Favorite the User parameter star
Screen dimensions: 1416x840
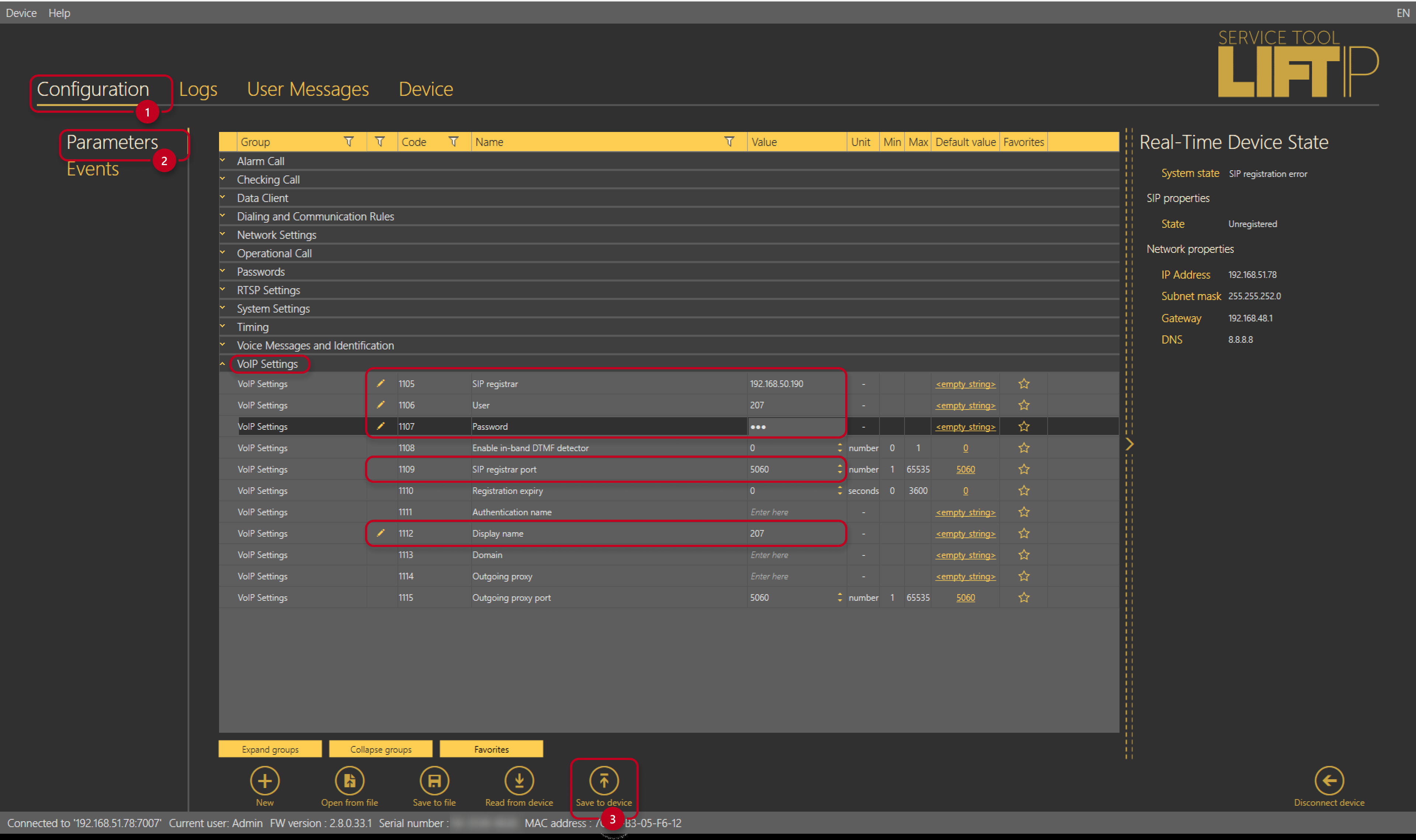tap(1024, 405)
